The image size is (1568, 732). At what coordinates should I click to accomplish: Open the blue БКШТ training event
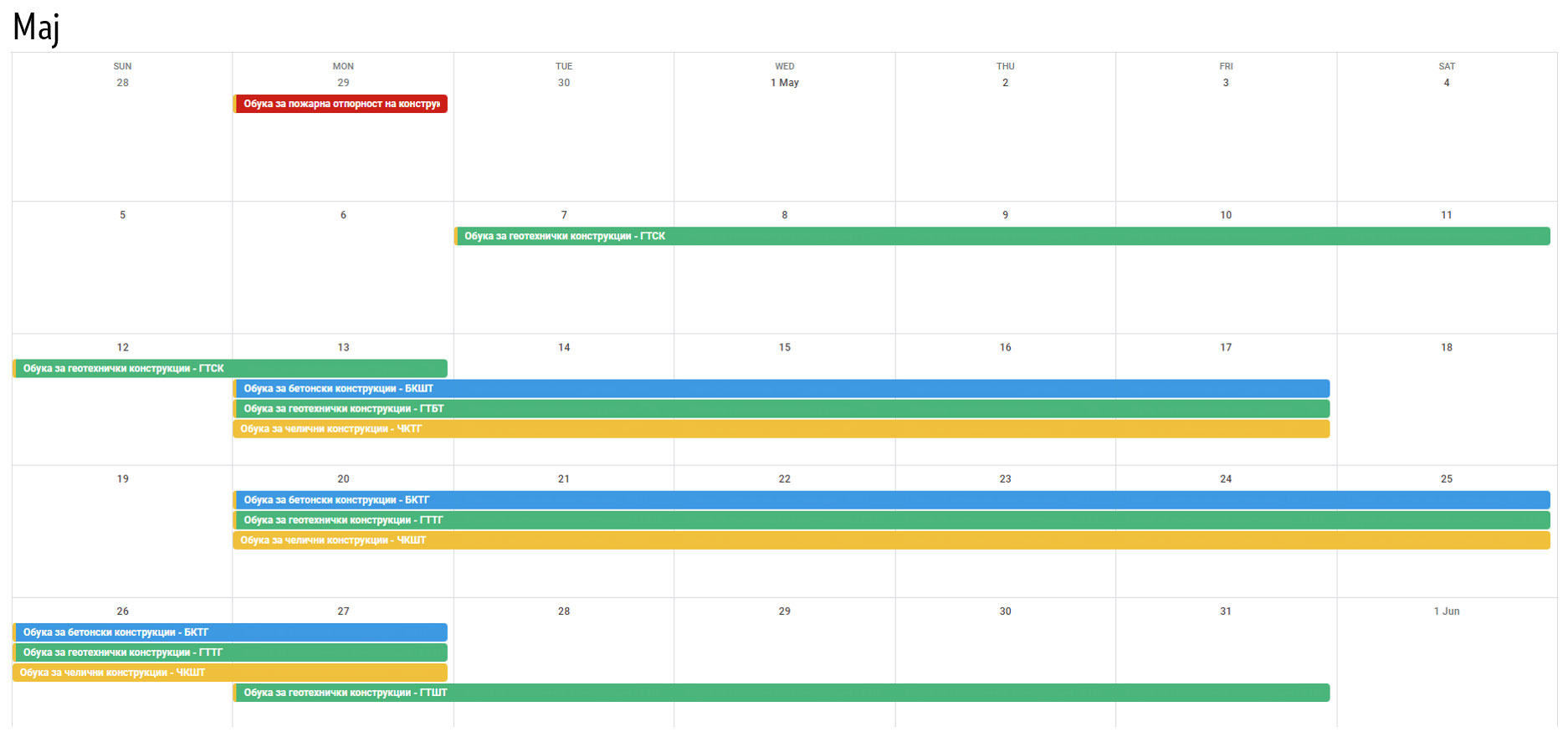coord(781,388)
